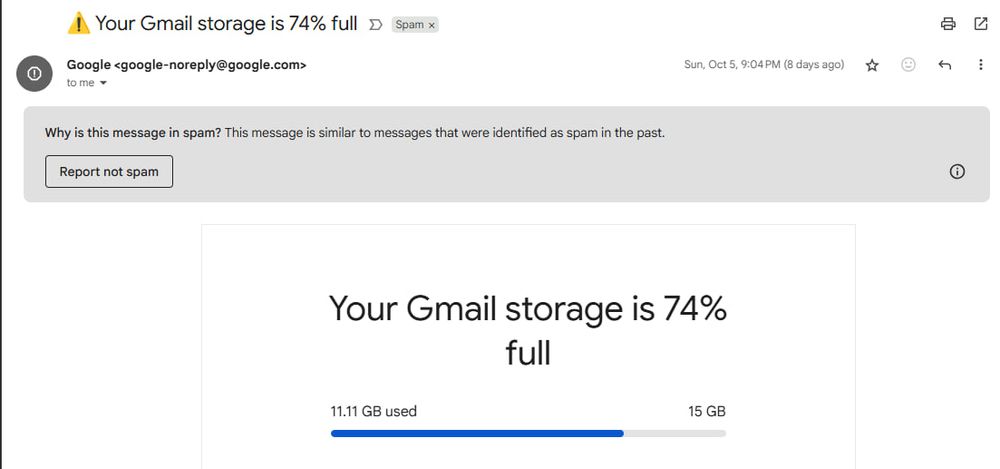Open the More options three-dot menu
1000x469 pixels.
coord(980,65)
